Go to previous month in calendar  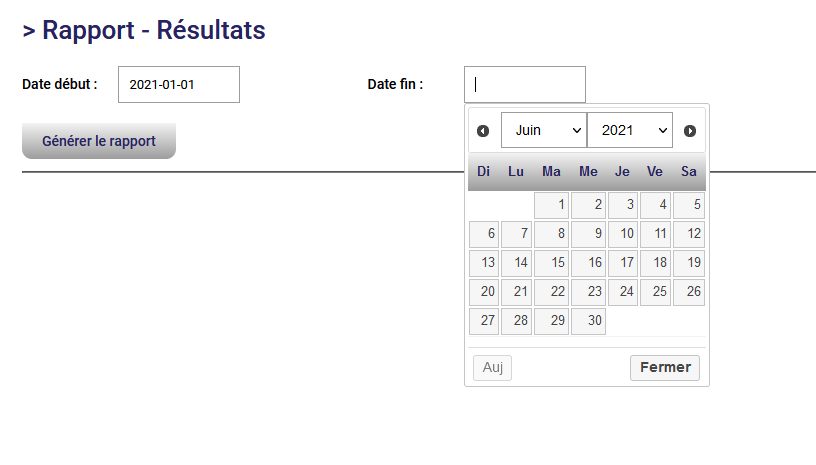pos(483,131)
